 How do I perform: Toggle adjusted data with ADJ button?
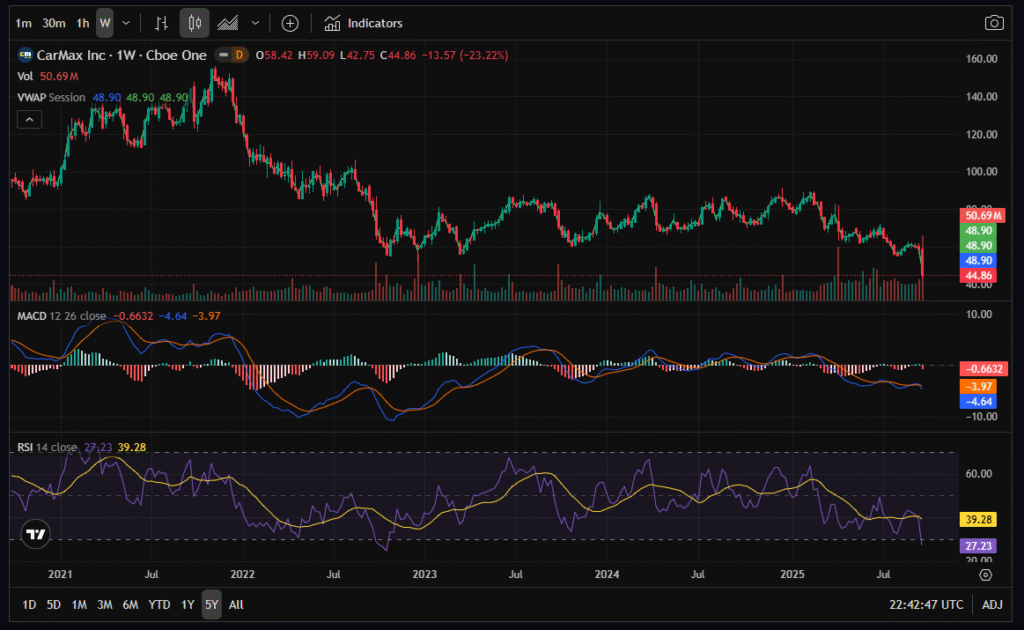pos(992,605)
